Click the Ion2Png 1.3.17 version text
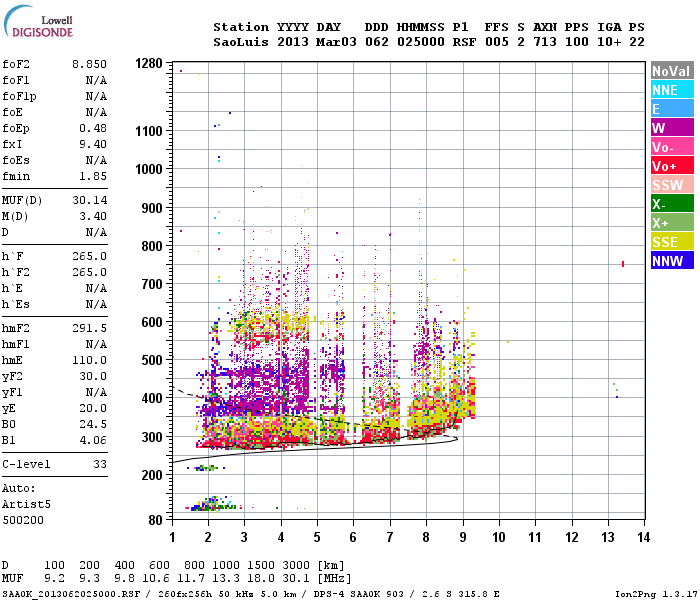Screen dimensions: 700x600 pyautogui.click(x=656, y=594)
